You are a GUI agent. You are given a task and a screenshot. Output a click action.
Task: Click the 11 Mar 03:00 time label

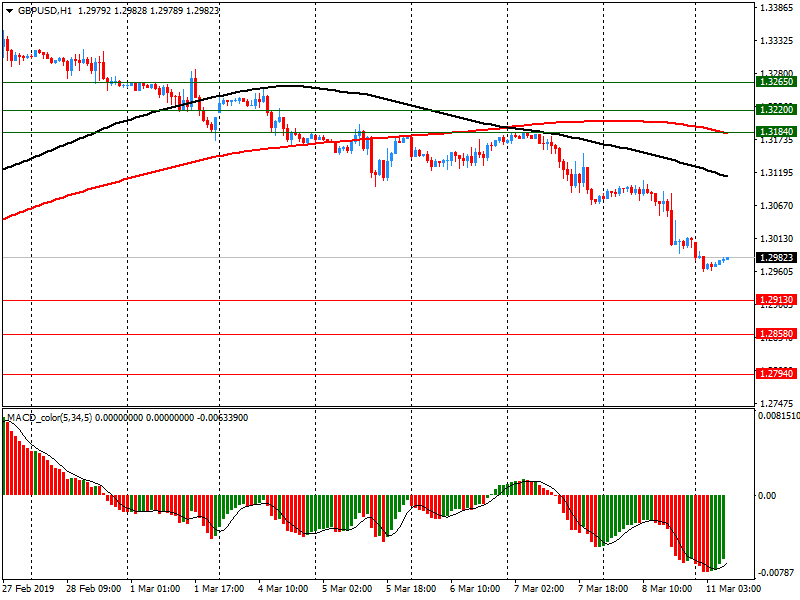[733, 589]
